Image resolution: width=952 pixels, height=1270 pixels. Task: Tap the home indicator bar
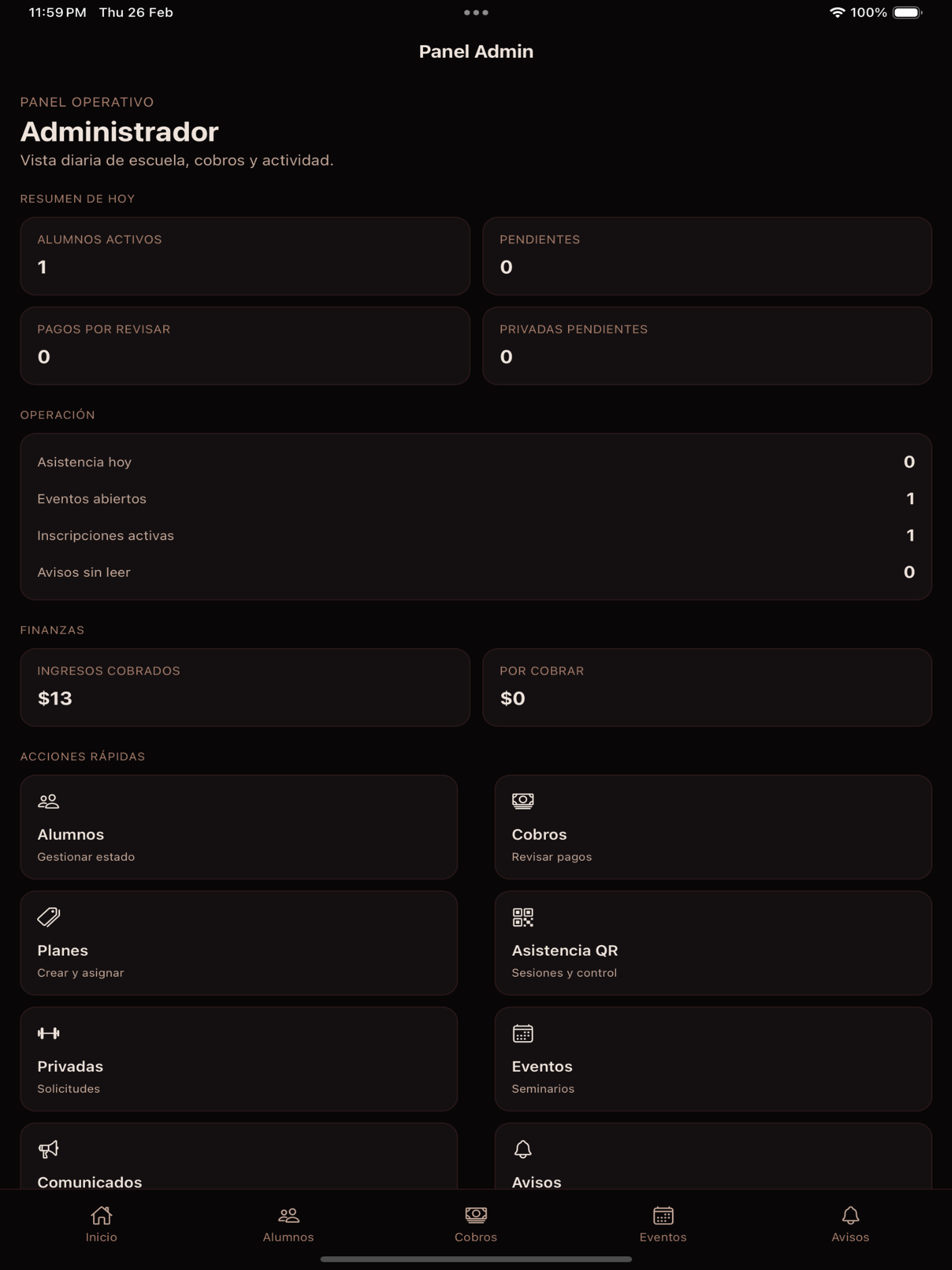pos(476,1259)
